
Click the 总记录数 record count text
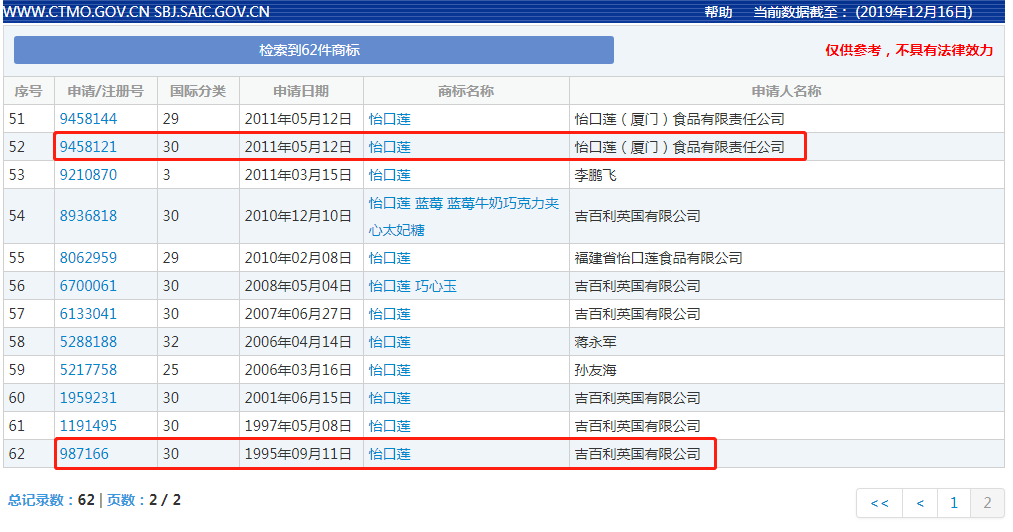[x=51, y=500]
